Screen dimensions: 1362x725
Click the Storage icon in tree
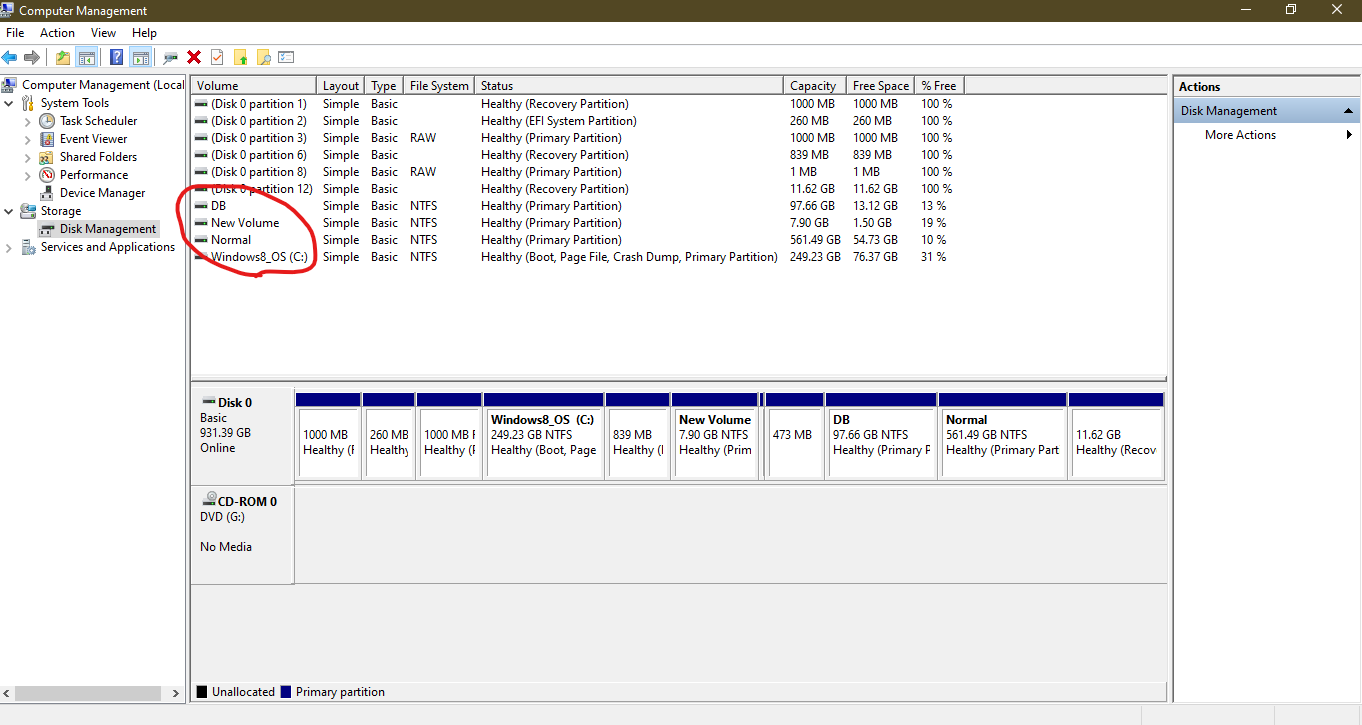pos(28,211)
